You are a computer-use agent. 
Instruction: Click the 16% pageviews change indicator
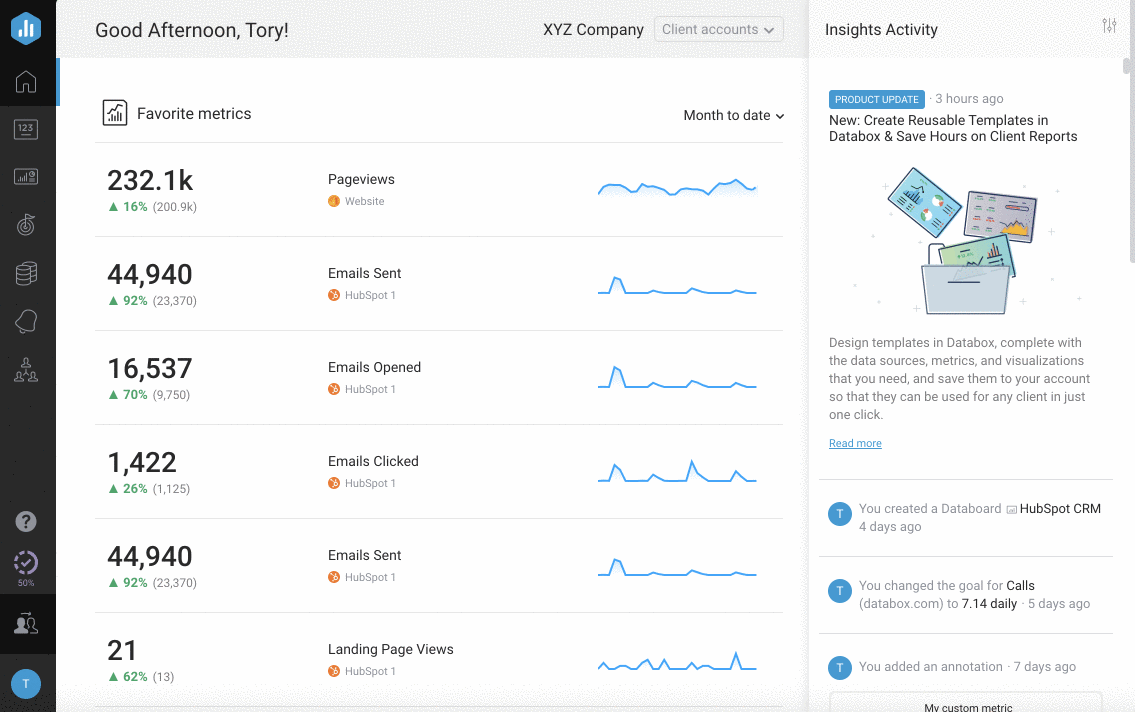128,207
